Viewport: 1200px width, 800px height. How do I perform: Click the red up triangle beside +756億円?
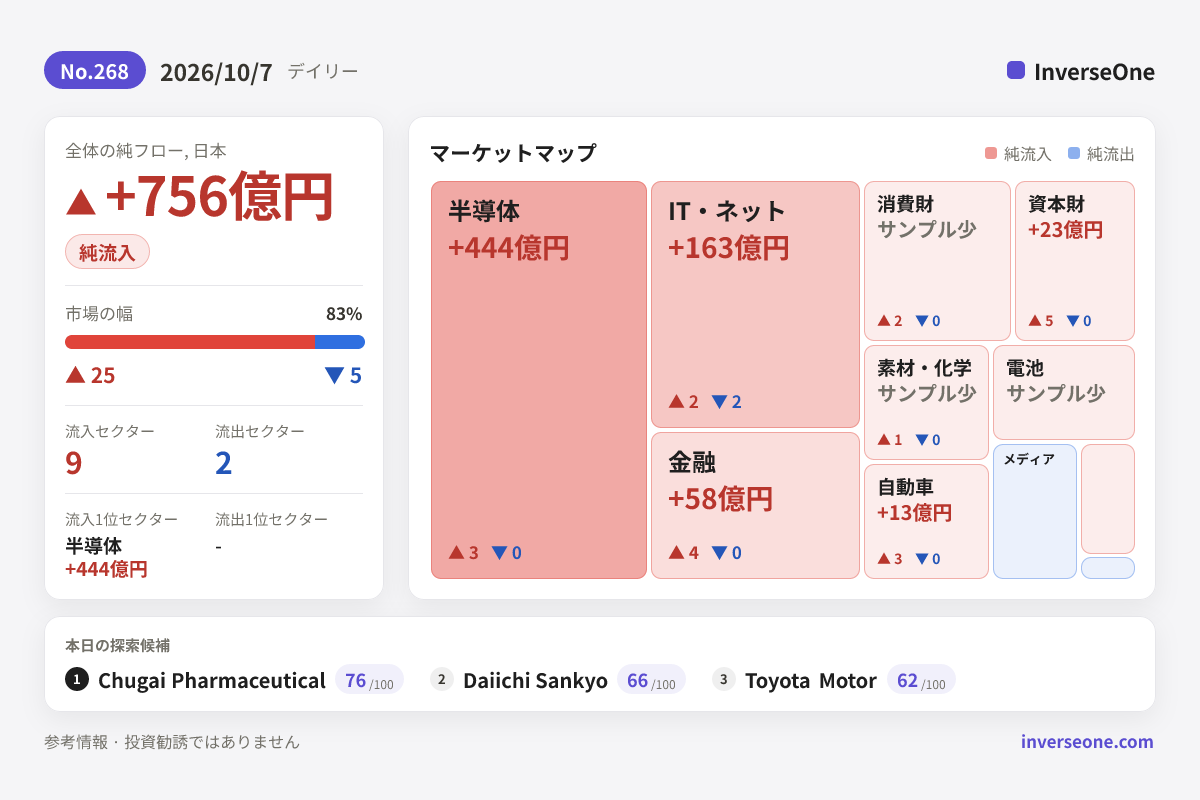[x=81, y=201]
